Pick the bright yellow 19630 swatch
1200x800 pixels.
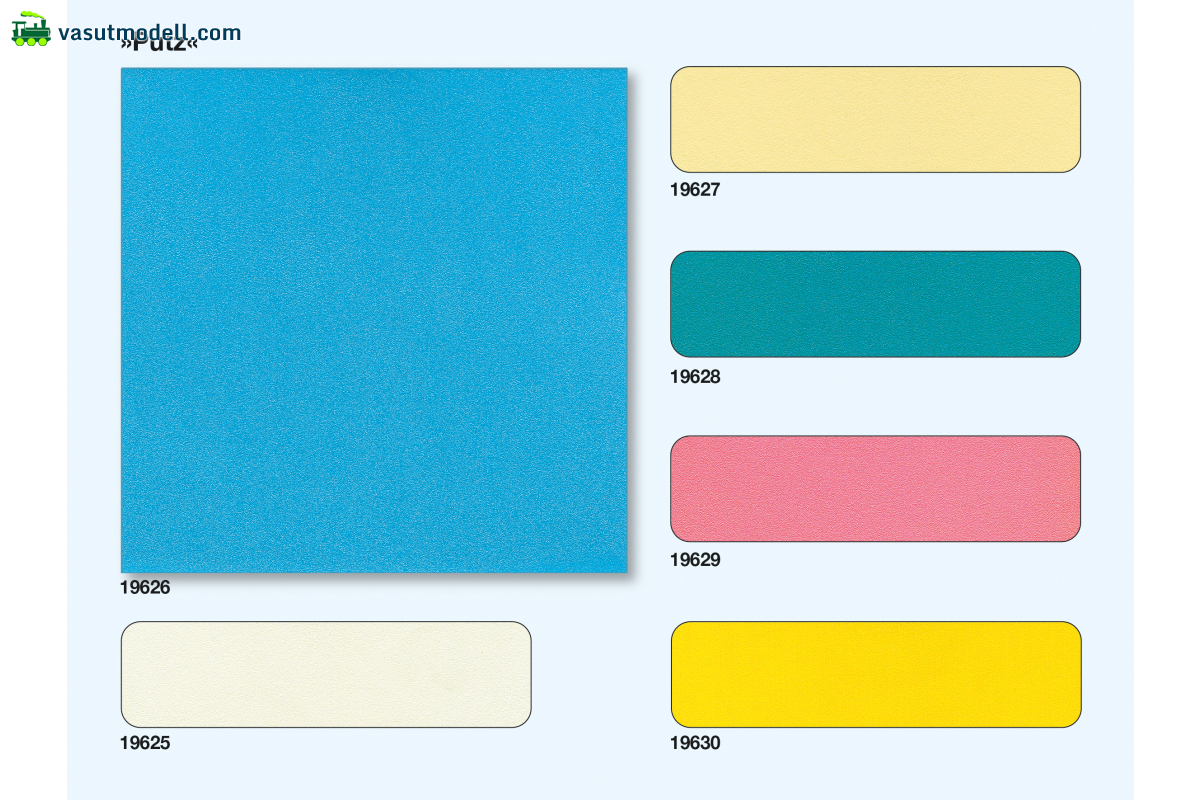tap(875, 674)
